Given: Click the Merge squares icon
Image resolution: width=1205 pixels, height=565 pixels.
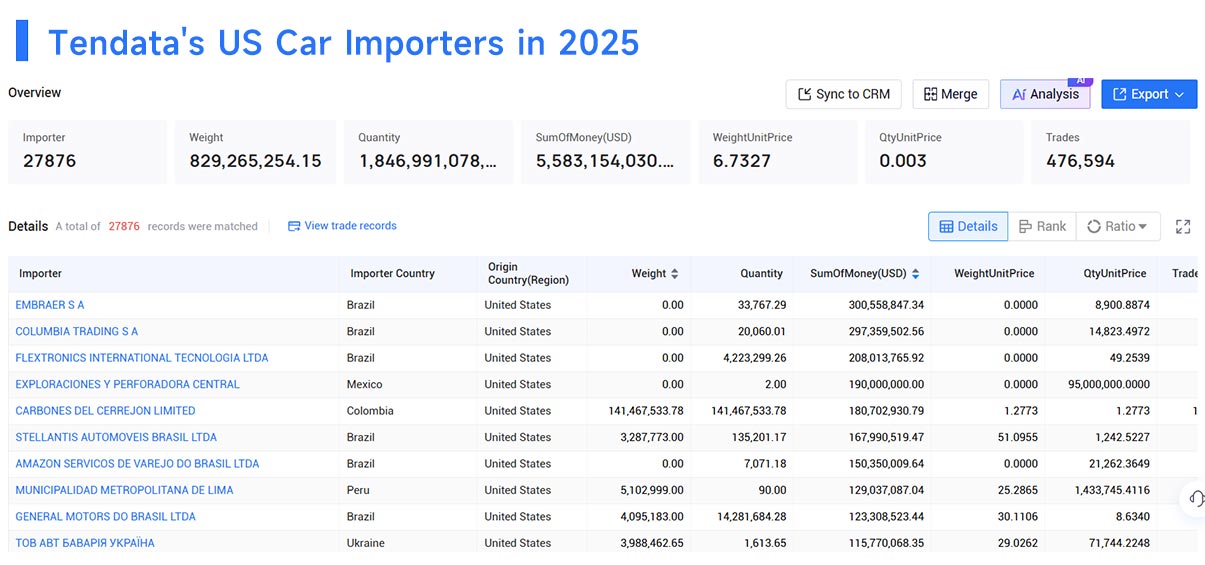Looking at the screenshot, I should tap(930, 94).
